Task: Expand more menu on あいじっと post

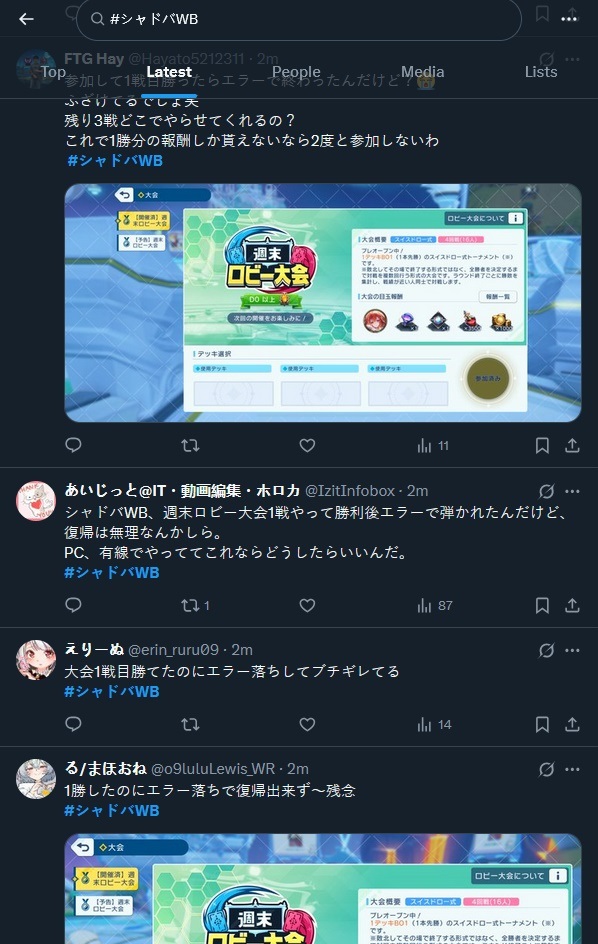Action: tap(572, 491)
